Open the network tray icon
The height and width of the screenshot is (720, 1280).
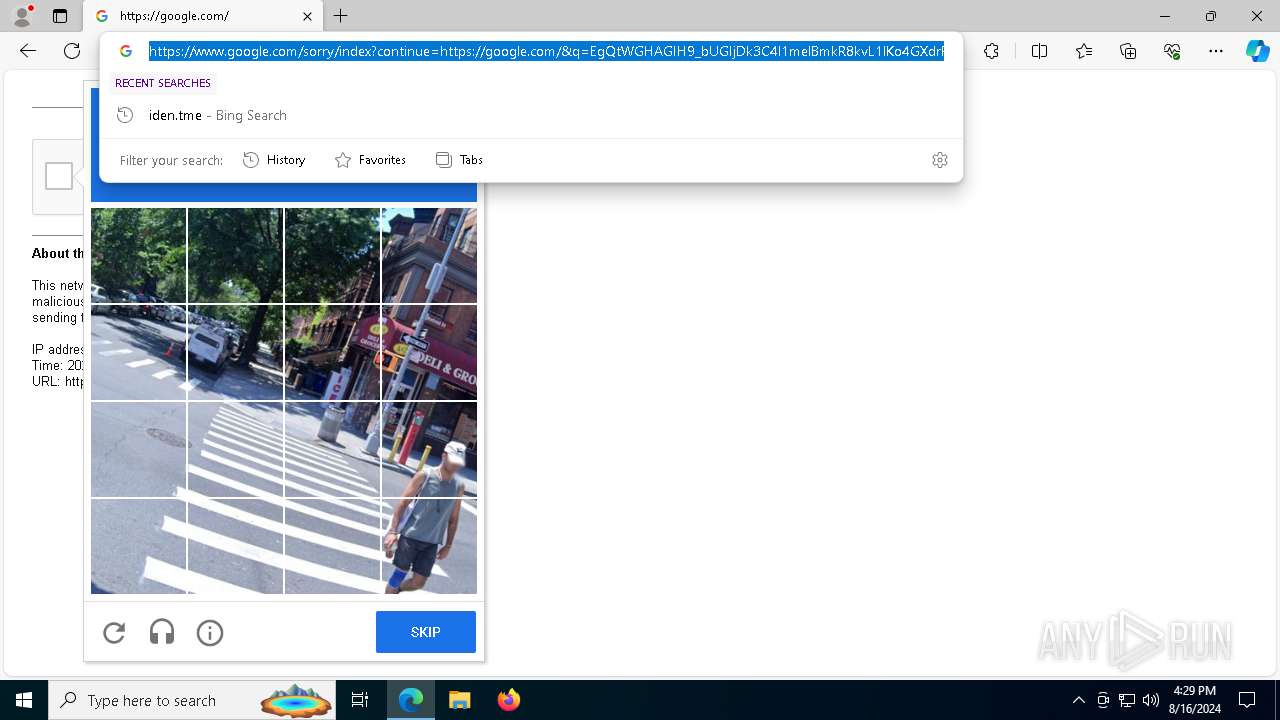pos(1127,700)
